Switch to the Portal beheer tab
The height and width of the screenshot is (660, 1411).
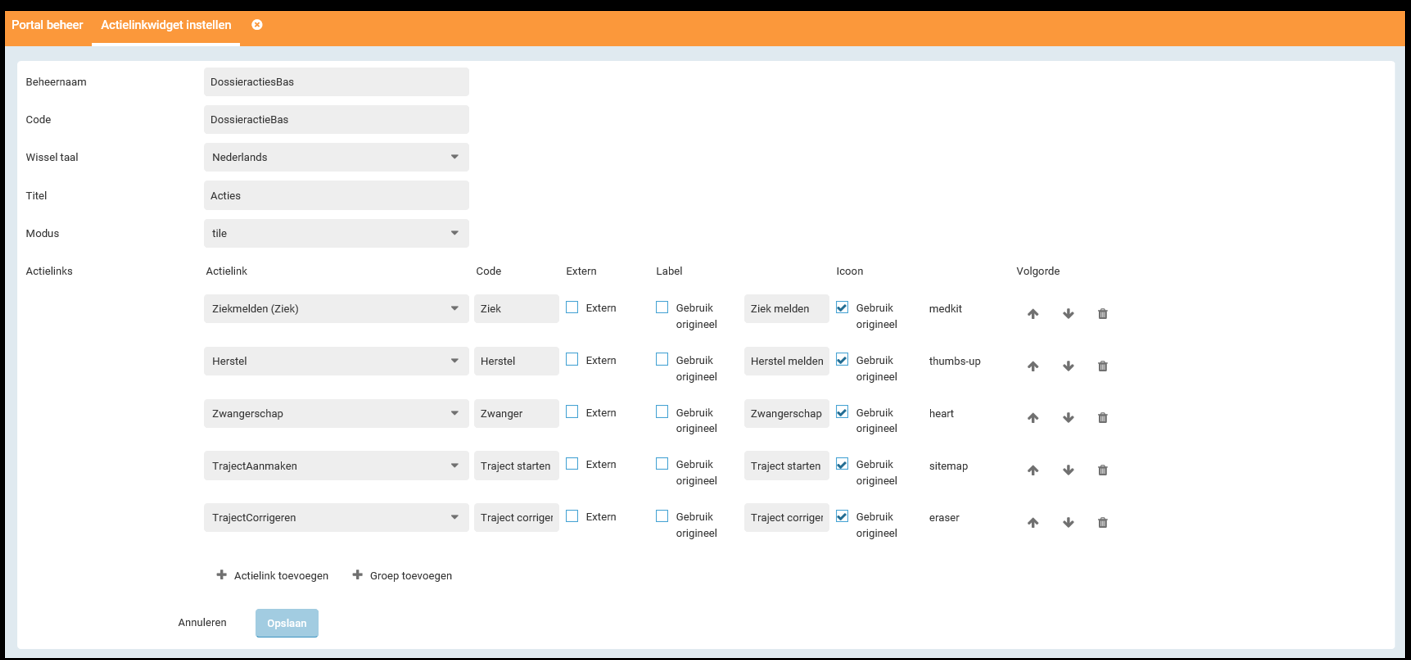point(47,25)
